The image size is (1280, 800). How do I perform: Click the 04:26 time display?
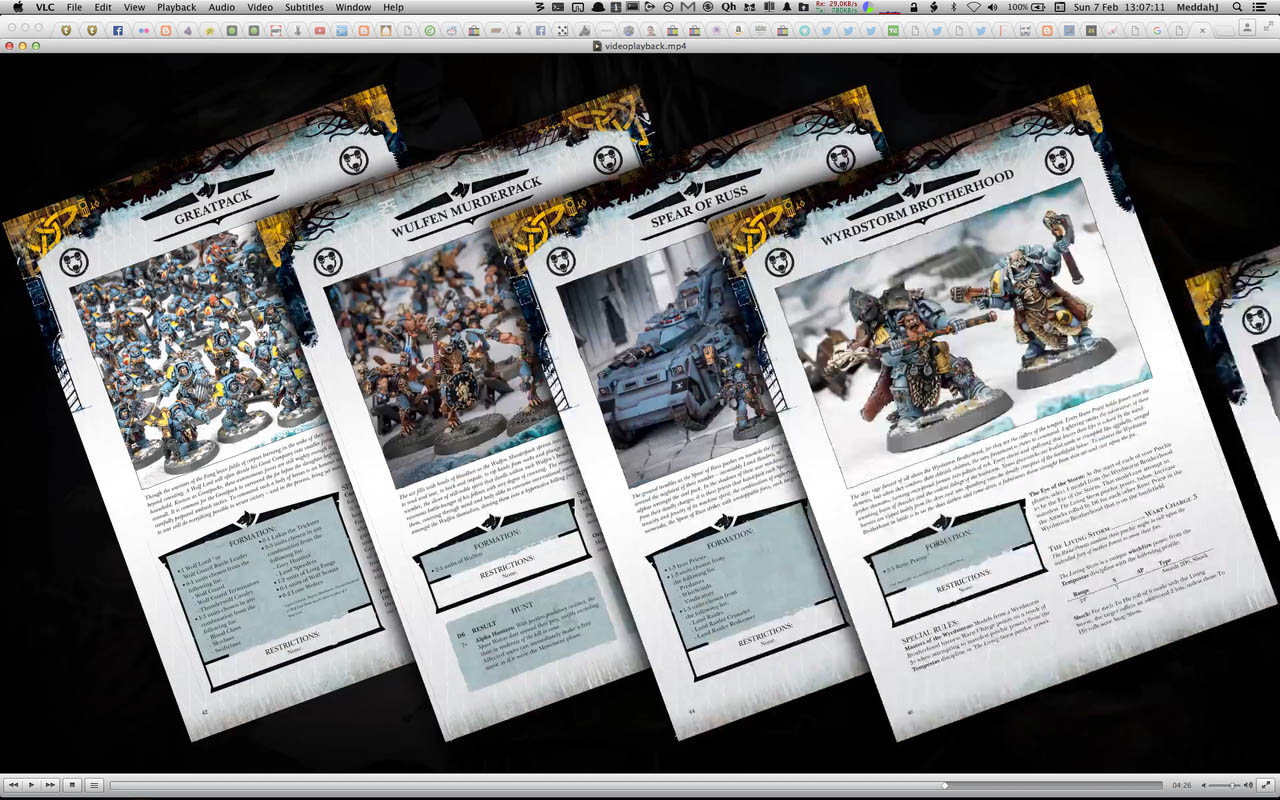click(x=1181, y=786)
